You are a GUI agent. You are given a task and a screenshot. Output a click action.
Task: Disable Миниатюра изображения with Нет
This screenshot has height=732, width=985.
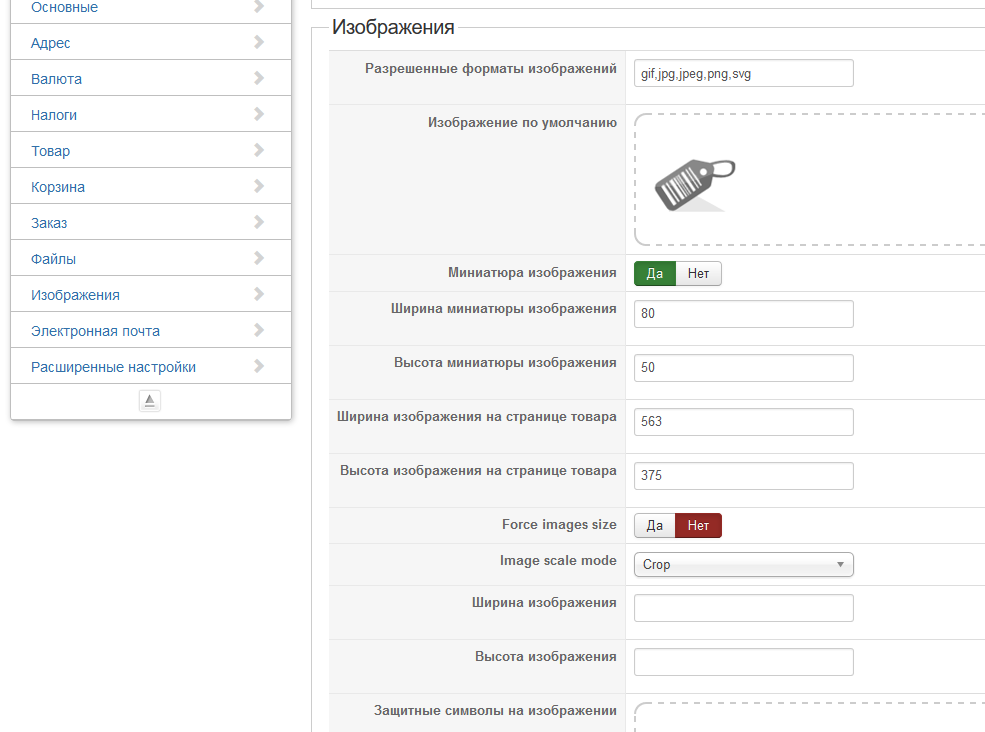click(x=699, y=274)
